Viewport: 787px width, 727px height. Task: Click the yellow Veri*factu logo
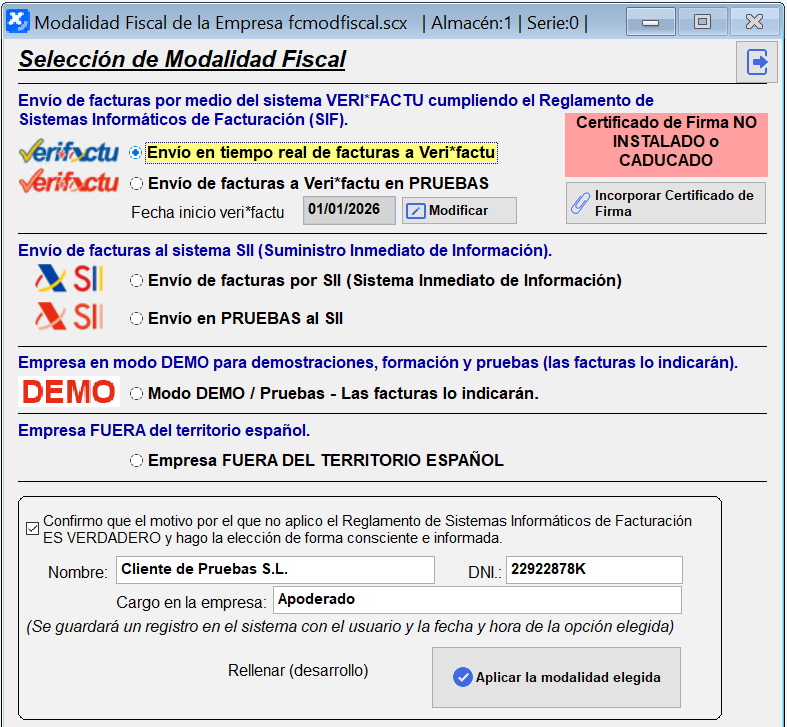tap(69, 152)
